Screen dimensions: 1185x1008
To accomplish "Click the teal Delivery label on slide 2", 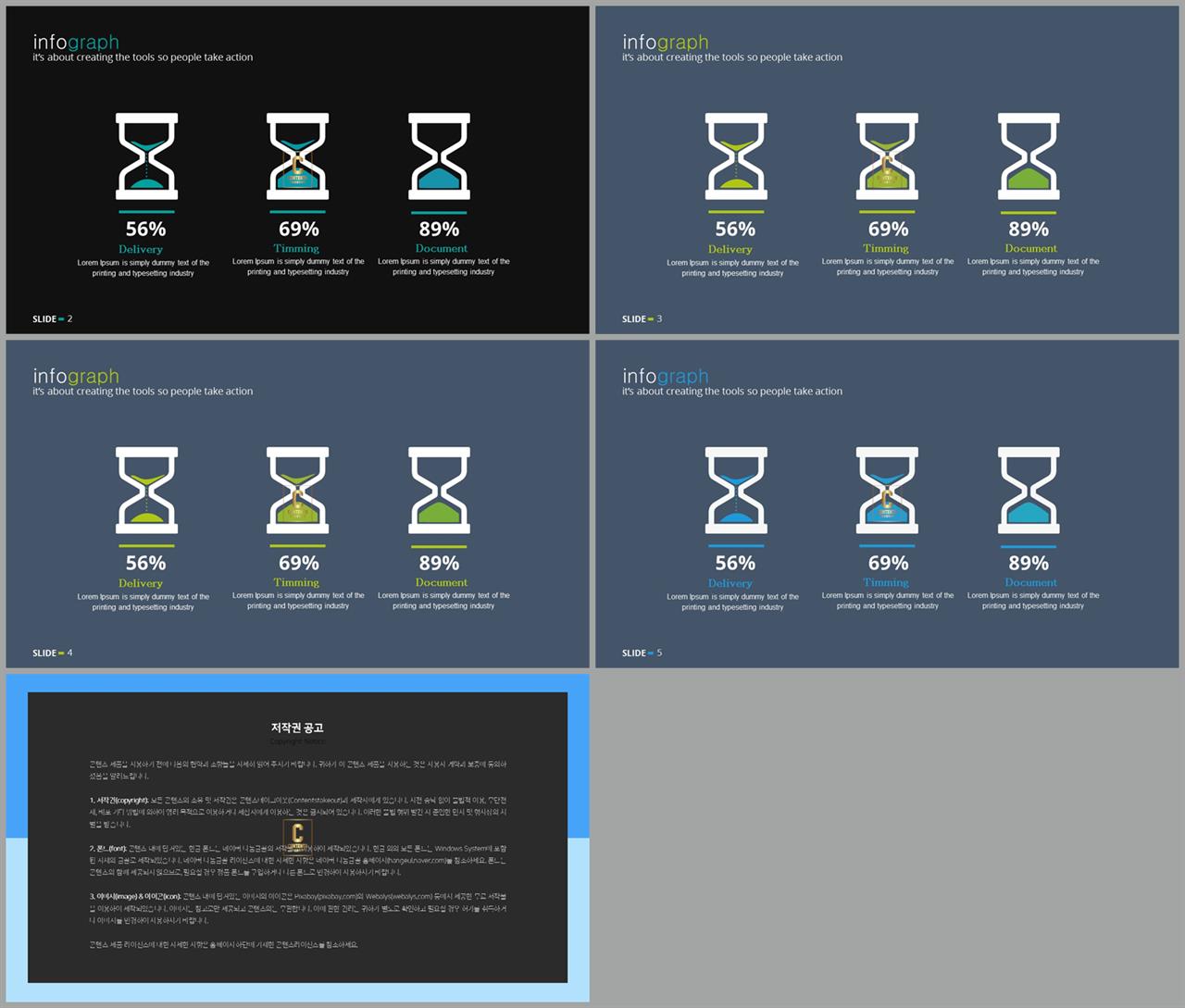I will pyautogui.click(x=141, y=249).
